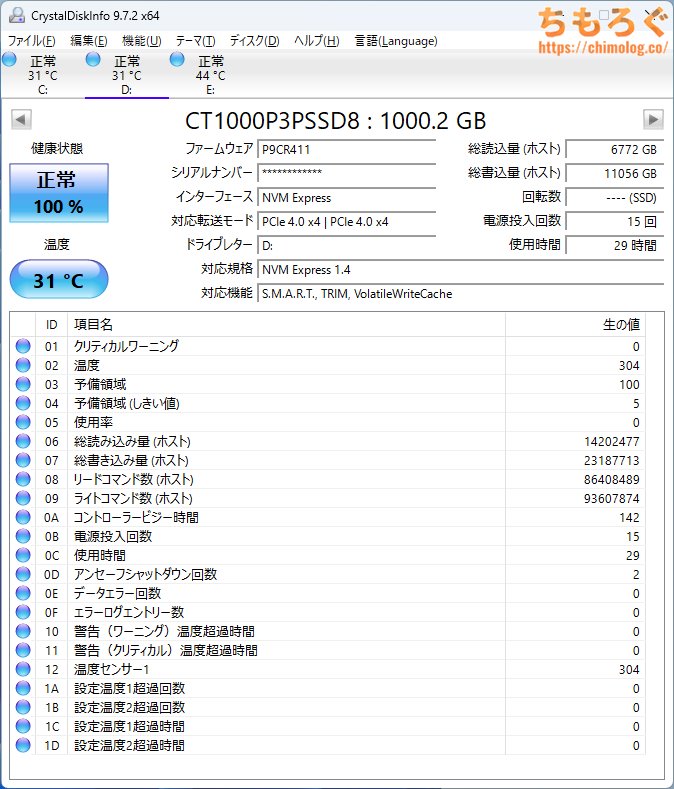Screen dimensions: 674x789
Task: Click the PCIe 4.0 x4 transfer mode field
Action: pos(346,221)
